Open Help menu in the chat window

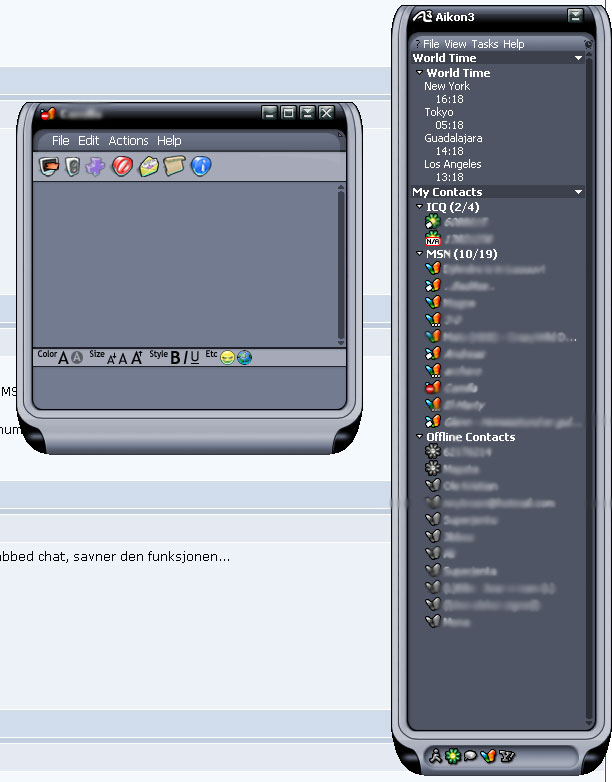click(169, 141)
